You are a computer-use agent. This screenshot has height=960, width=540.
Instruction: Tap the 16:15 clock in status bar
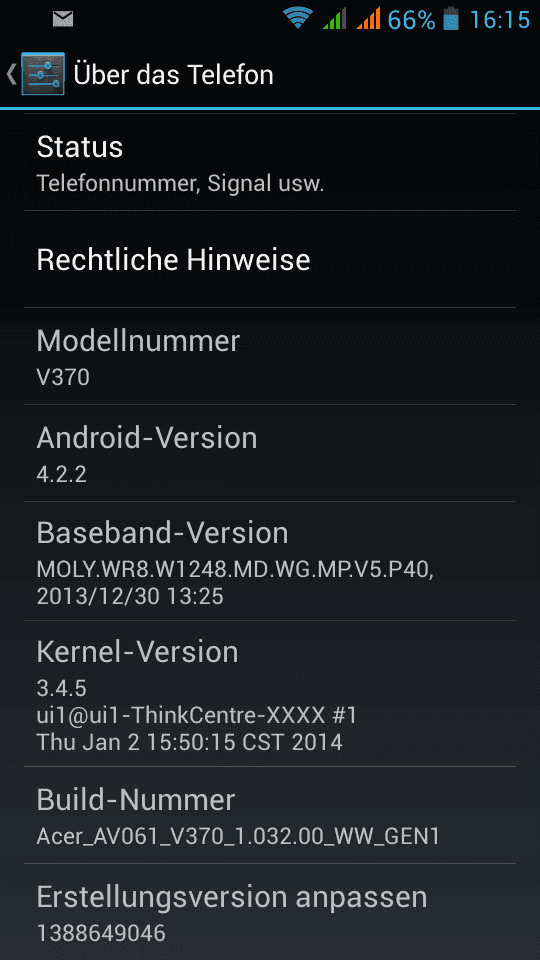499,20
